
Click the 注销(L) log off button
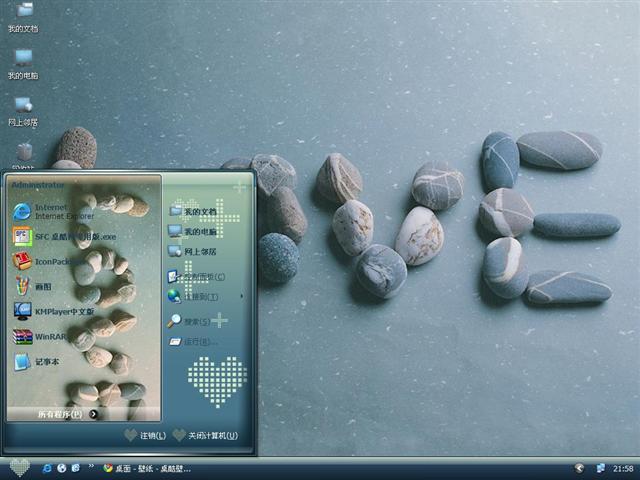(x=145, y=436)
